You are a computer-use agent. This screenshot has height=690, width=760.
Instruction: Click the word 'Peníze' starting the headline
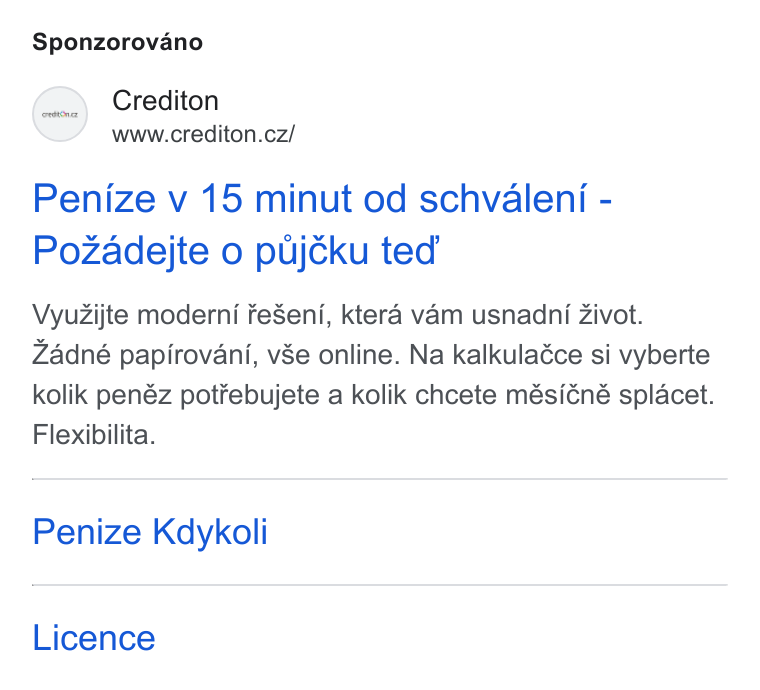[94, 199]
